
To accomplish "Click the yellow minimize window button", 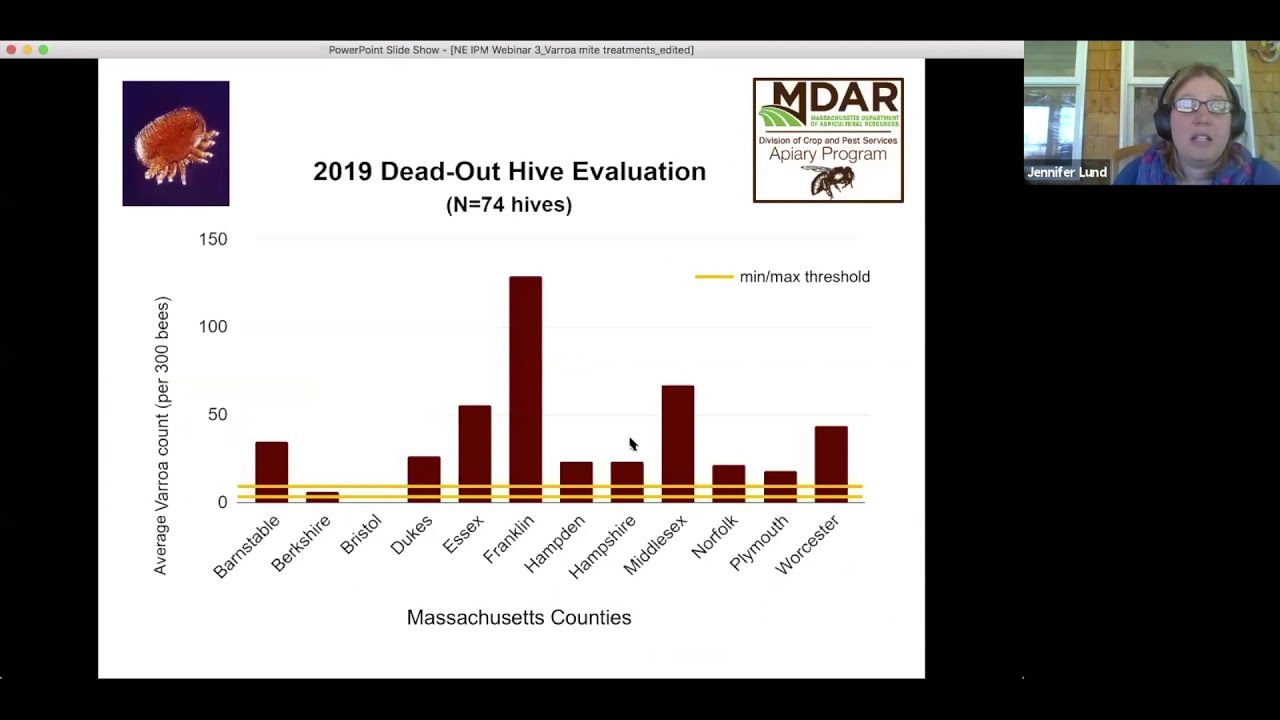I will pos(27,49).
